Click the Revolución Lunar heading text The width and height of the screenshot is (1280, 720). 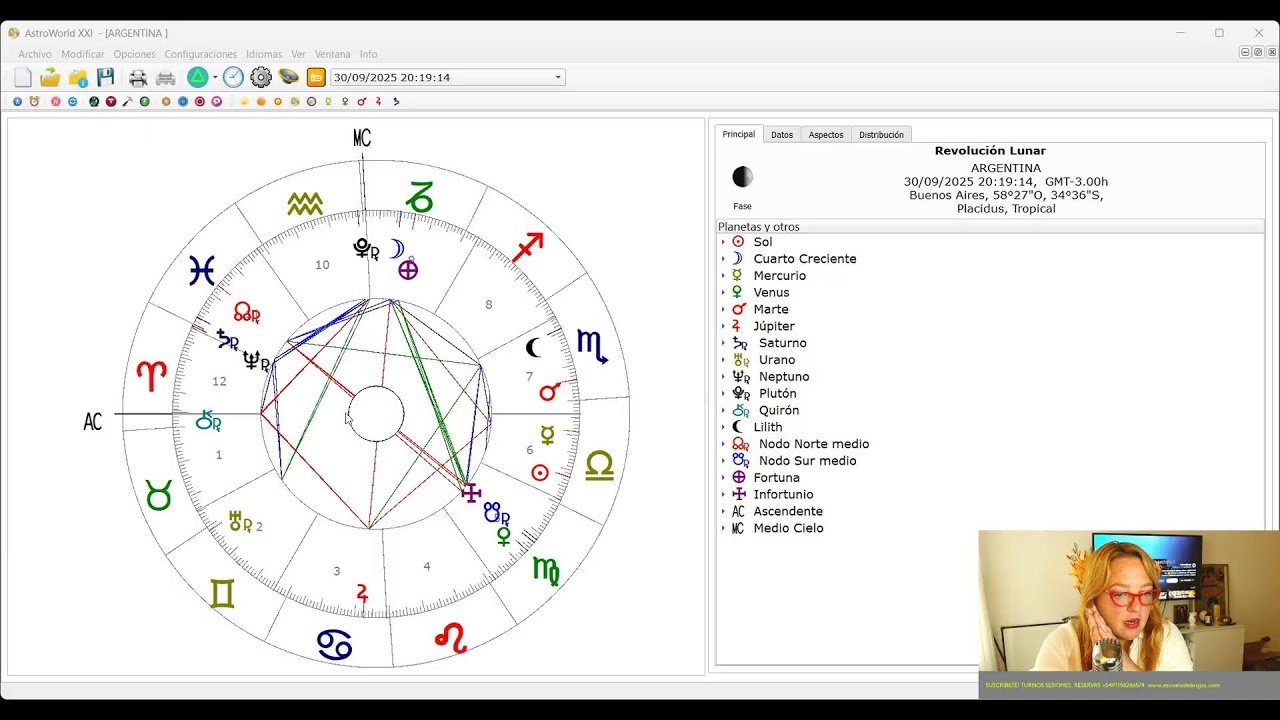[990, 151]
